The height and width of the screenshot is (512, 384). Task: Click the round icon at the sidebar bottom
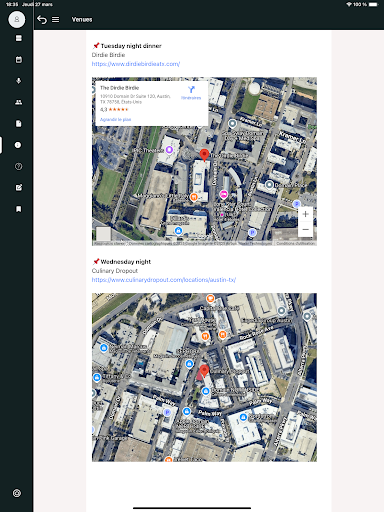click(x=17, y=493)
